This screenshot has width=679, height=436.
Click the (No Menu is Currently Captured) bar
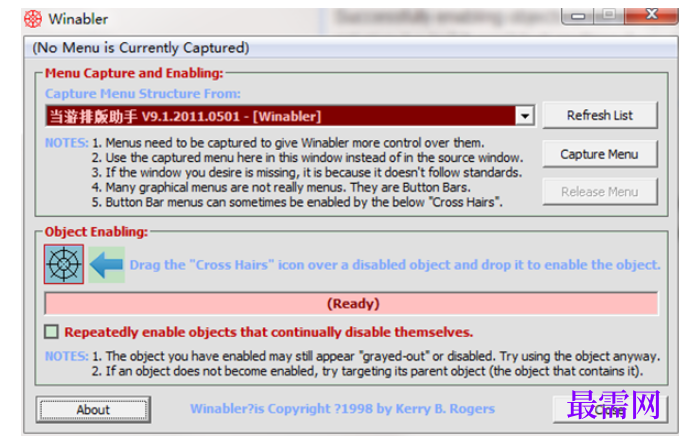click(x=352, y=48)
